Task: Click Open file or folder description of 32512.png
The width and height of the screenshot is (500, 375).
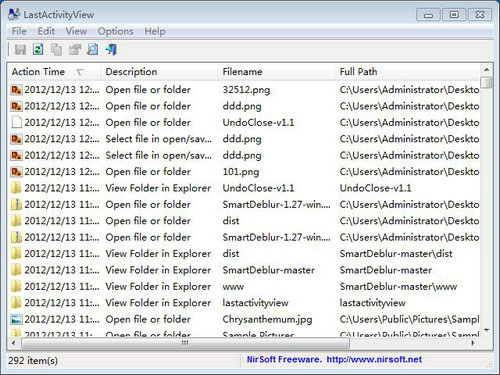Action: click(x=148, y=90)
